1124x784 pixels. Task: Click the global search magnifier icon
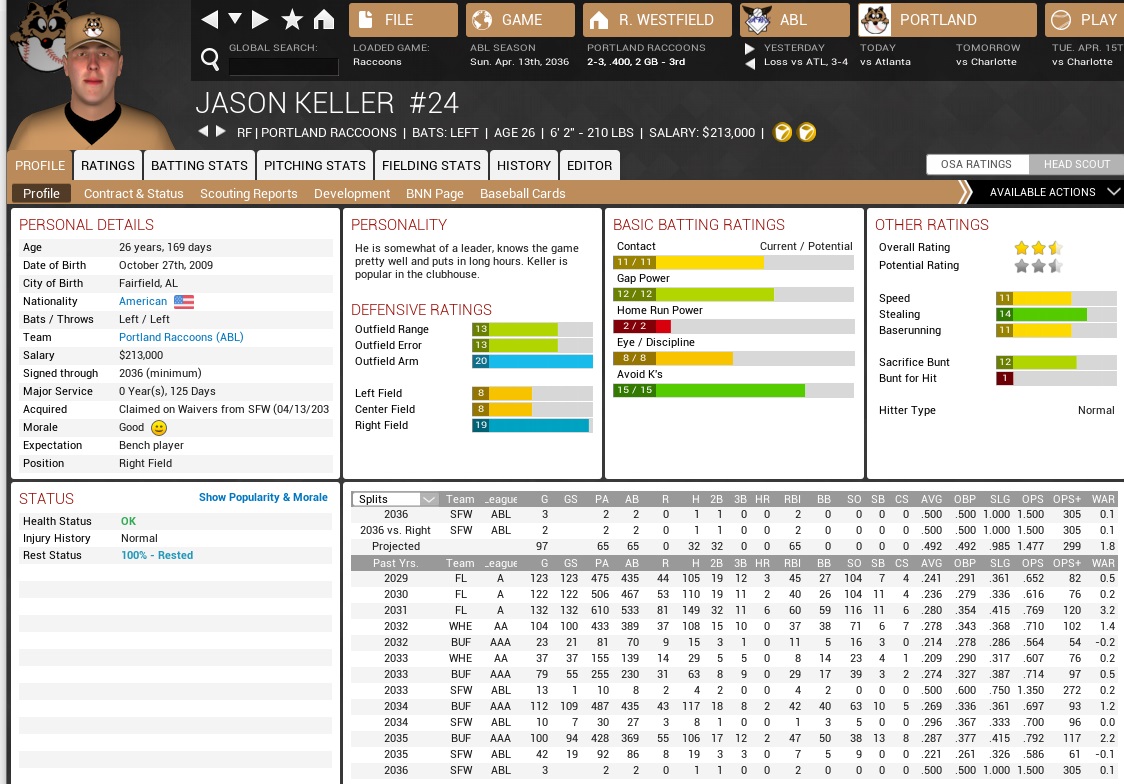coord(210,60)
